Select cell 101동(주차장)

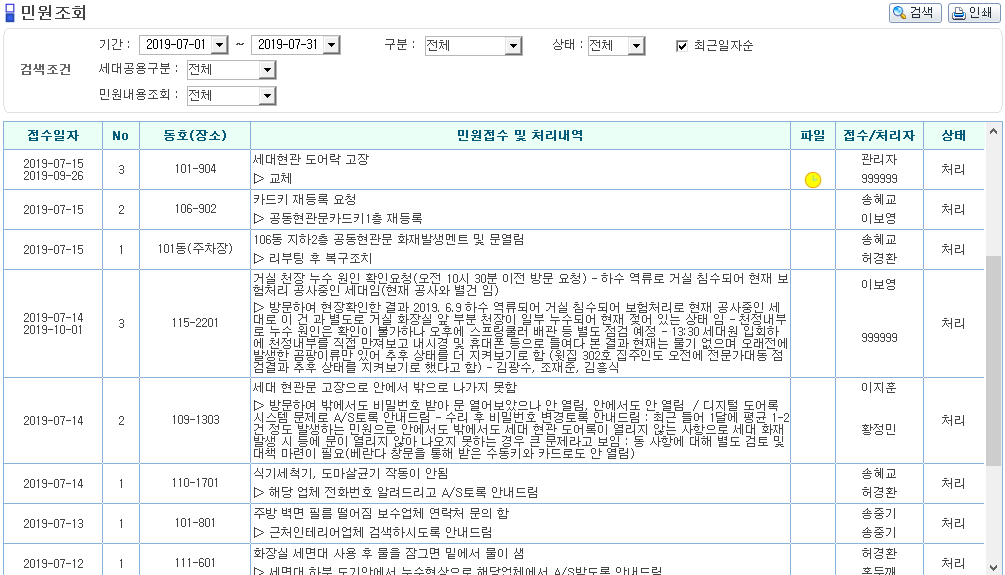click(x=195, y=249)
